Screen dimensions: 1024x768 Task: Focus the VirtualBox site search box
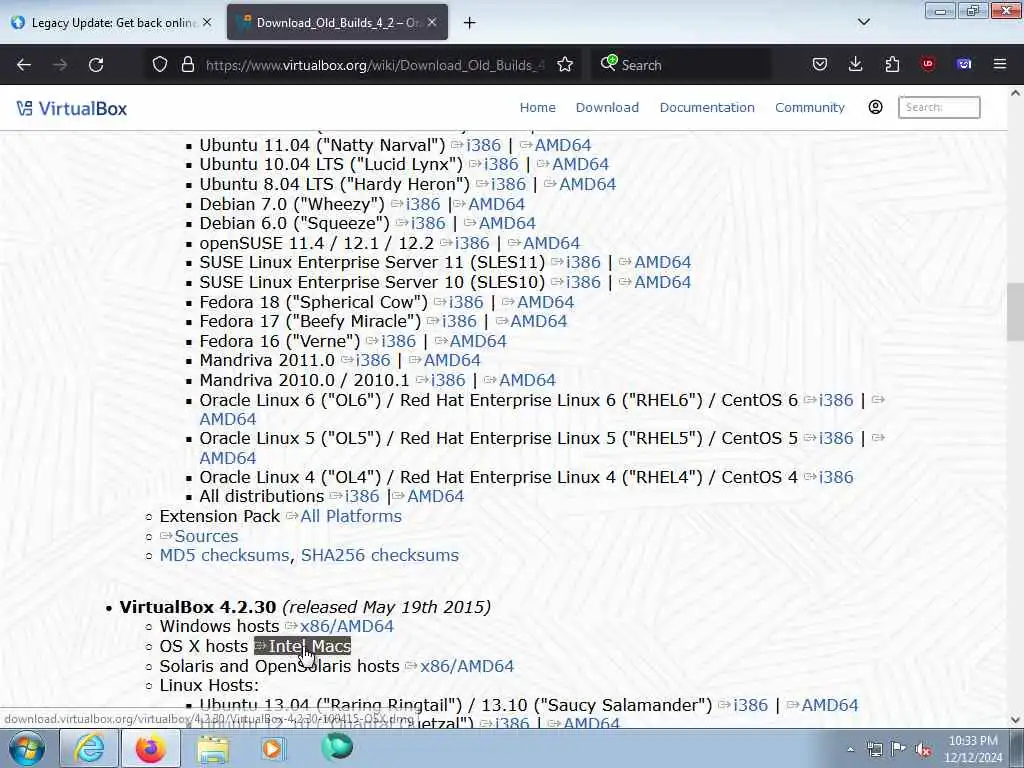[x=939, y=108]
